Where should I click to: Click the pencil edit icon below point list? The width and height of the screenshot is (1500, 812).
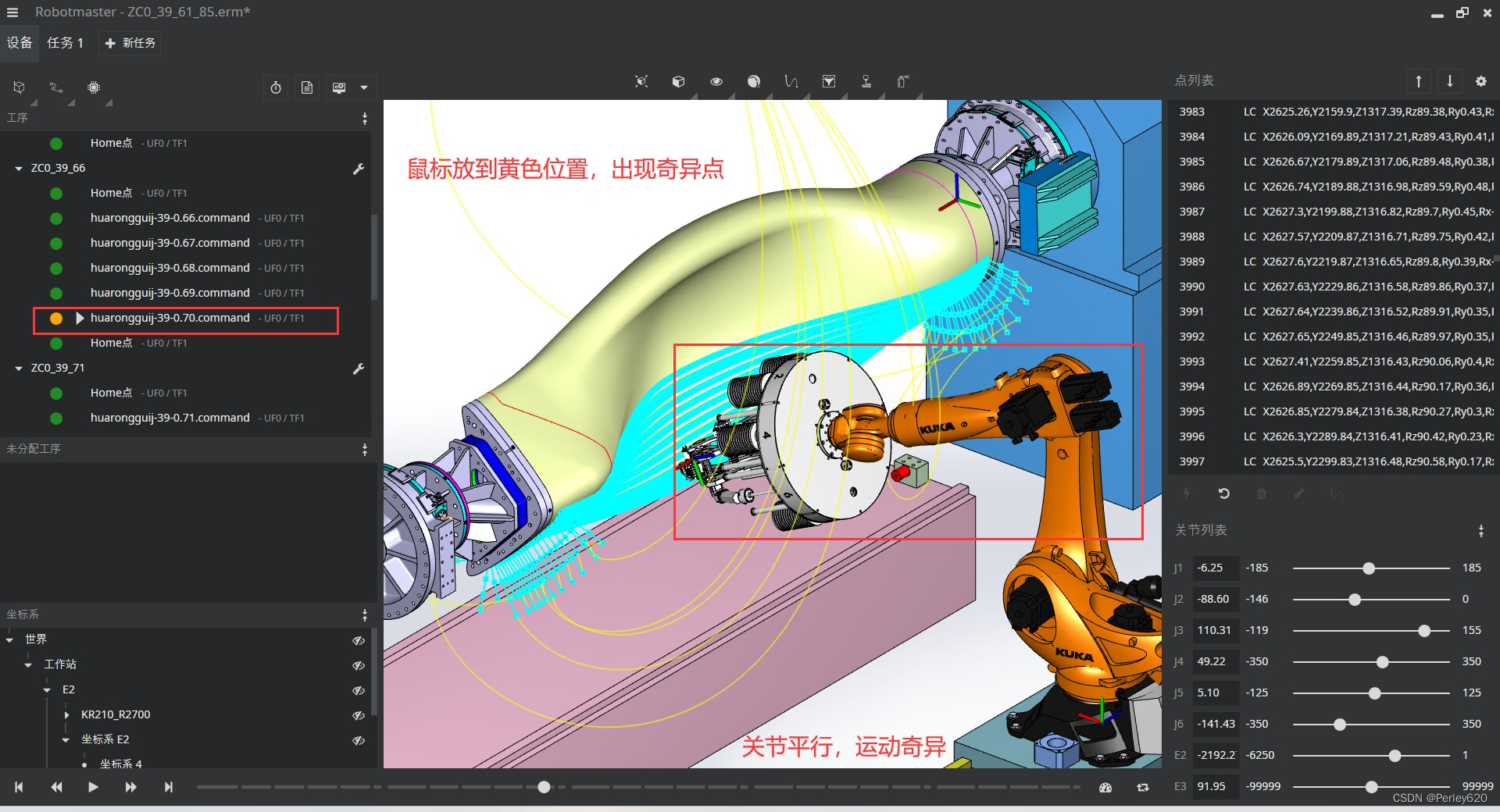point(1298,493)
